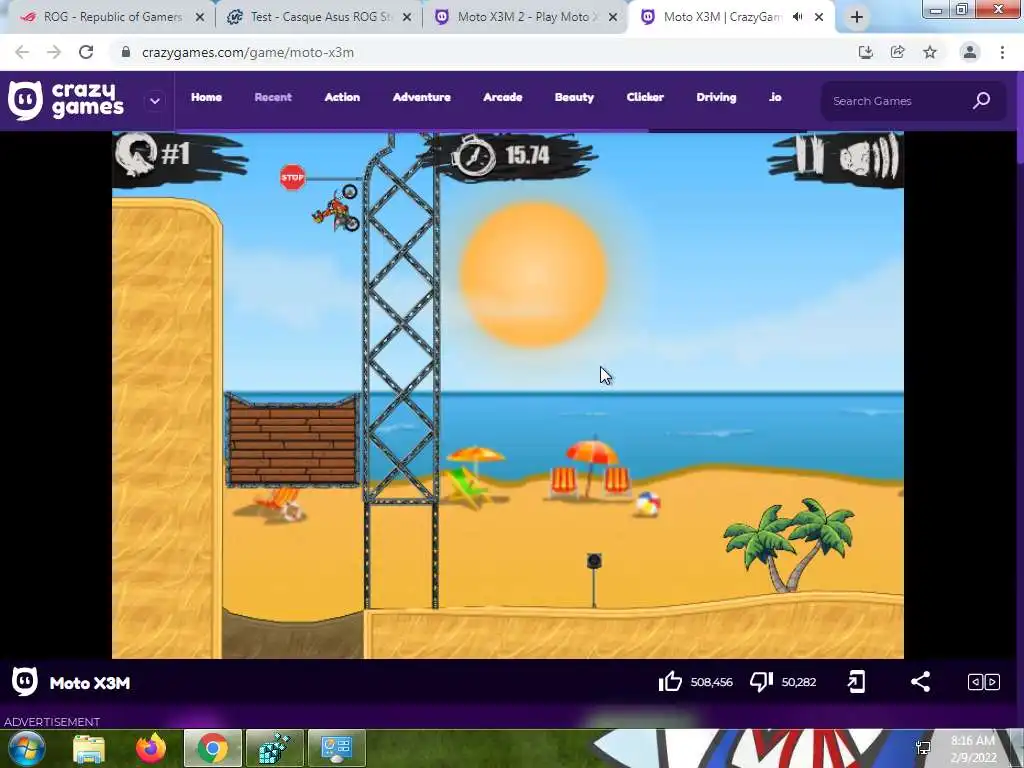This screenshot has height=768, width=1024.
Task: Click the install app icon in address bar
Action: 865,52
